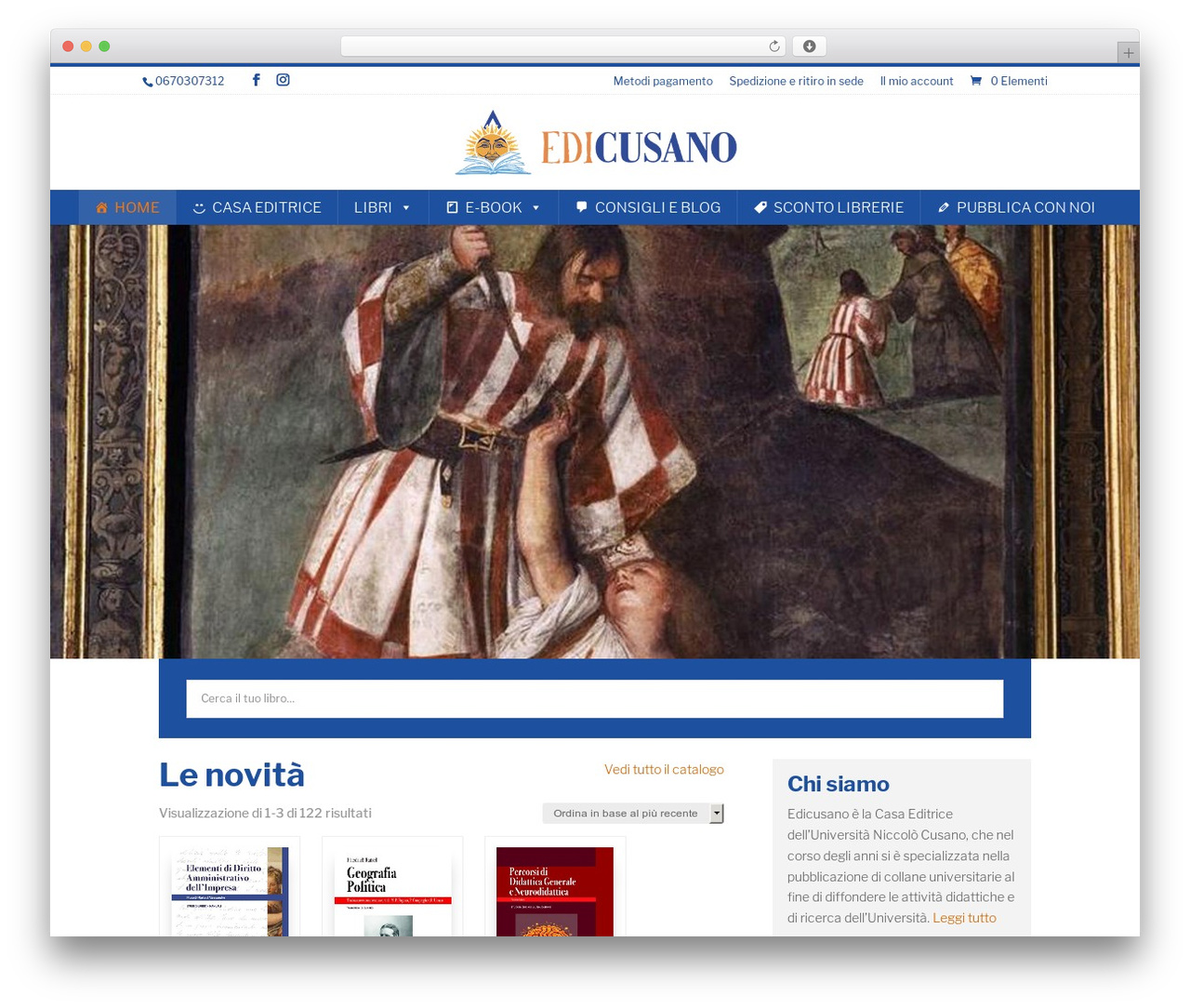Click the Vedi tutto il catalogo link
The image size is (1190, 1008).
[x=664, y=769]
